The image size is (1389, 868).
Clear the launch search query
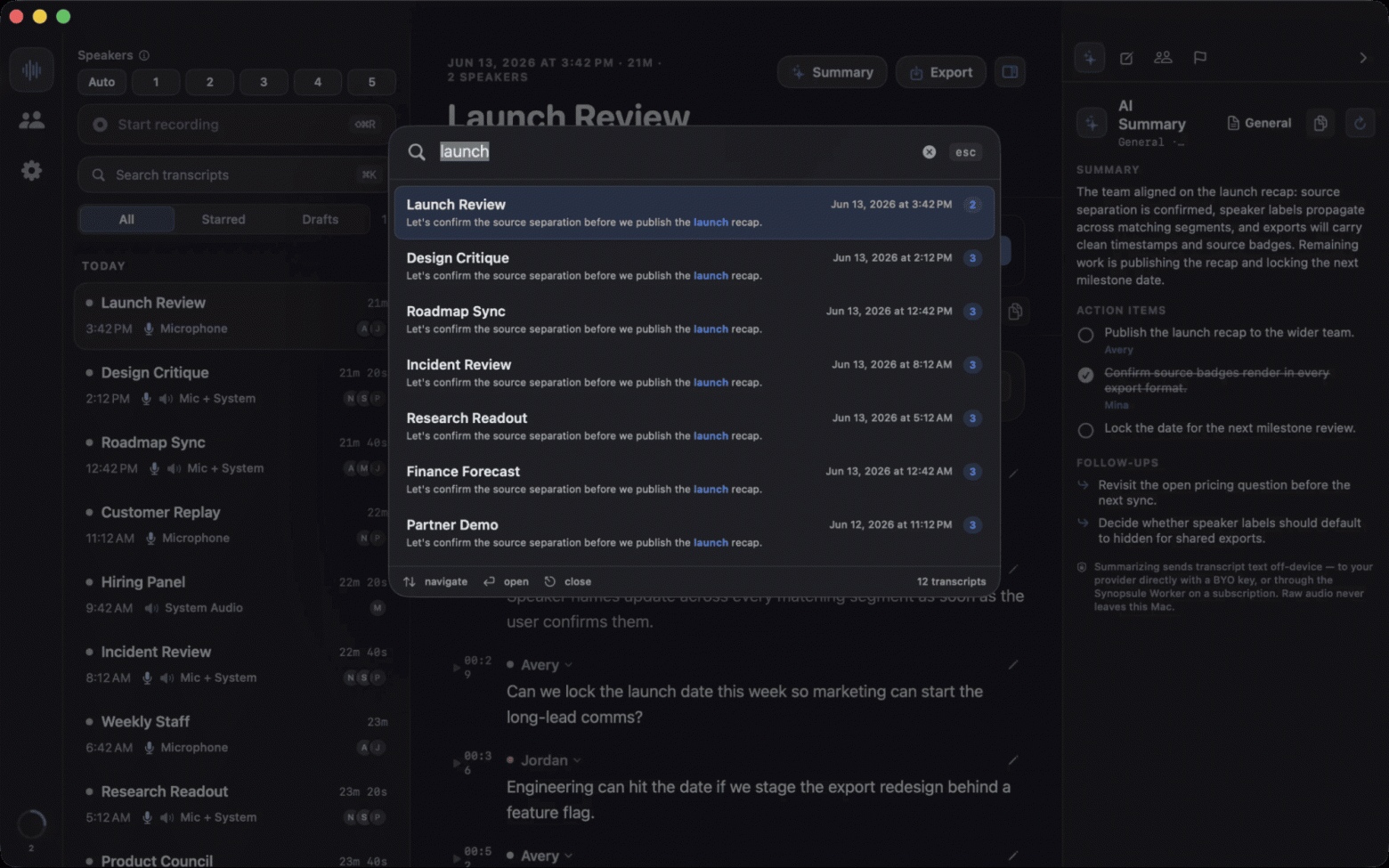(x=929, y=152)
